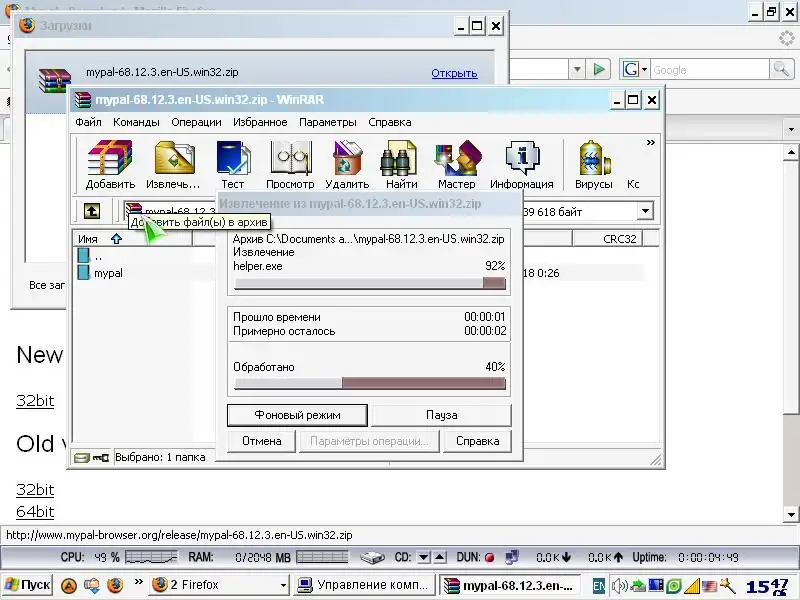Click the Извлечь (Extract) toolbar icon
This screenshot has height=600, width=800.
173,164
